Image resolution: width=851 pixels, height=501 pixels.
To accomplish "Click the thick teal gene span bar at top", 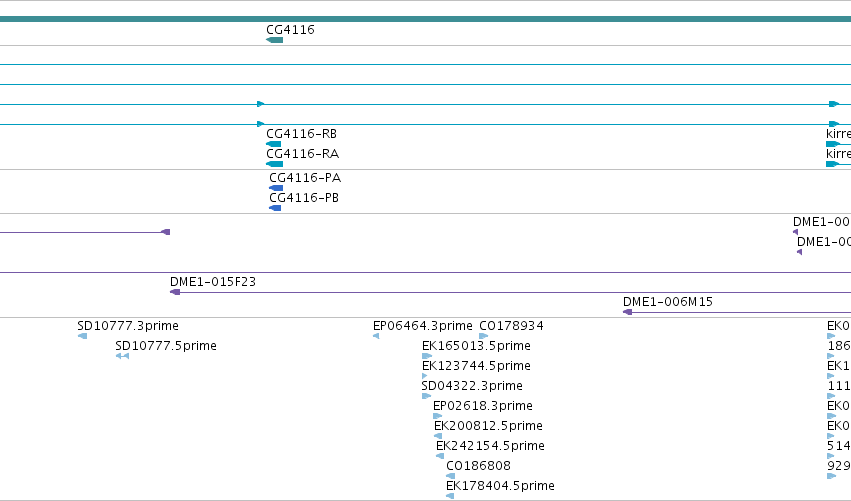I will coord(426,19).
